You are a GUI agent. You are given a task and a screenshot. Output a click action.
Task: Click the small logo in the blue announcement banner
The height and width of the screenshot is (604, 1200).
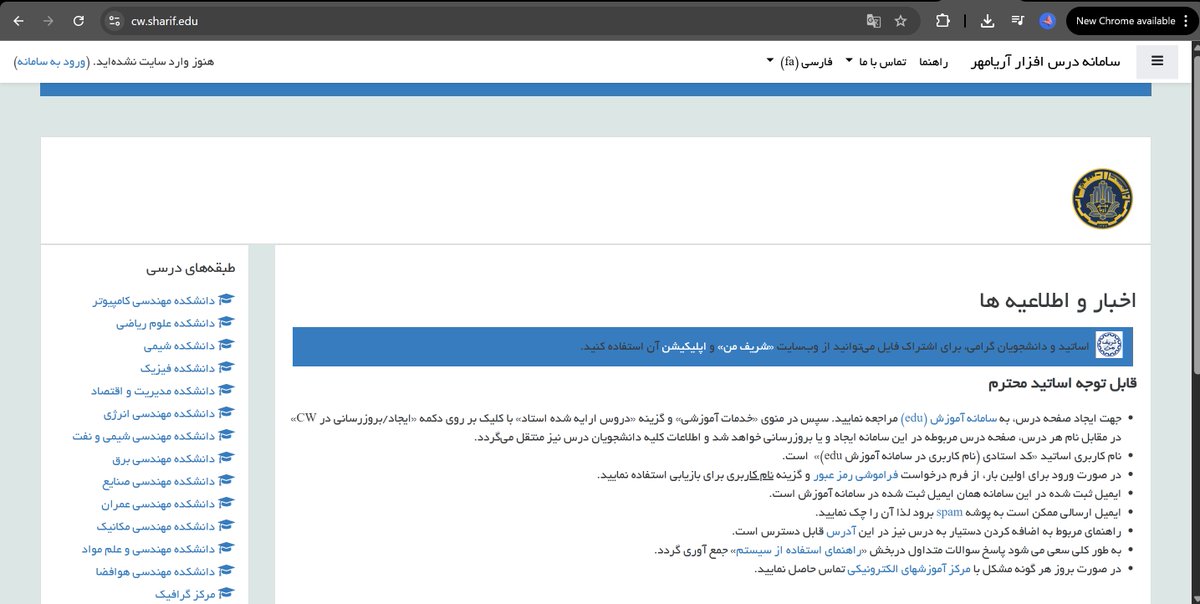pyautogui.click(x=1109, y=345)
